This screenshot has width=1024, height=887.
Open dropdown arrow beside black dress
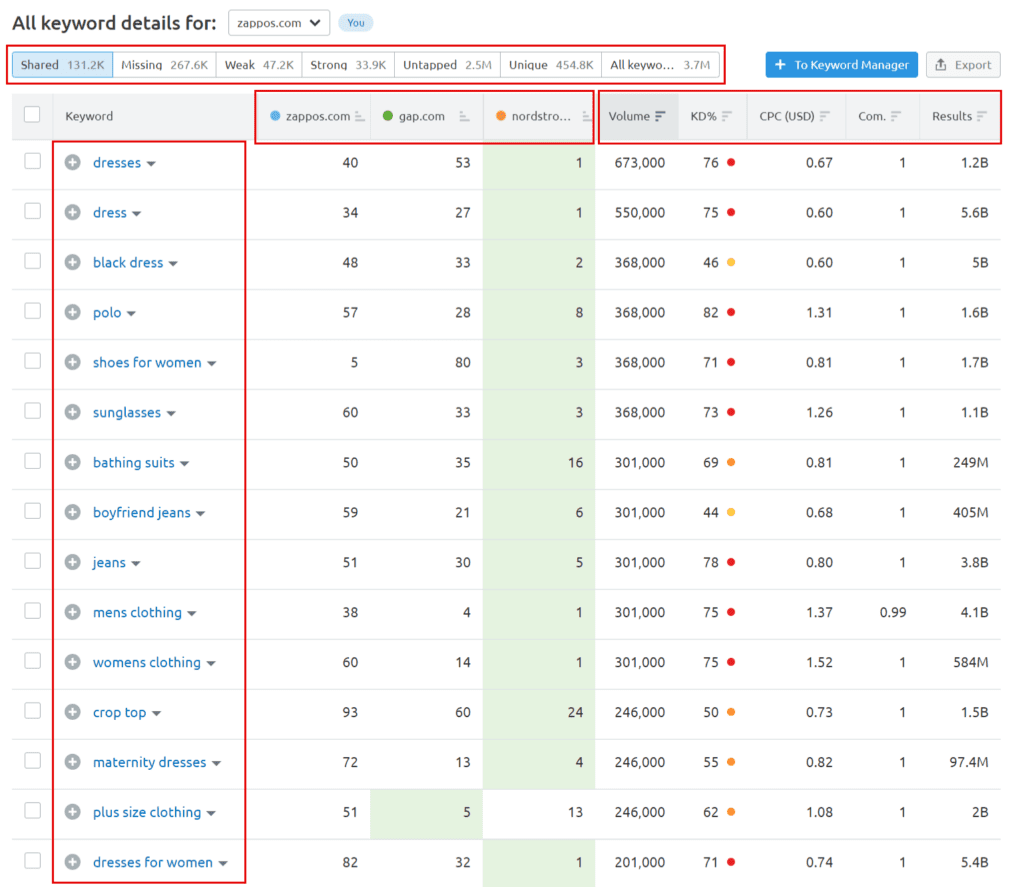click(x=173, y=264)
